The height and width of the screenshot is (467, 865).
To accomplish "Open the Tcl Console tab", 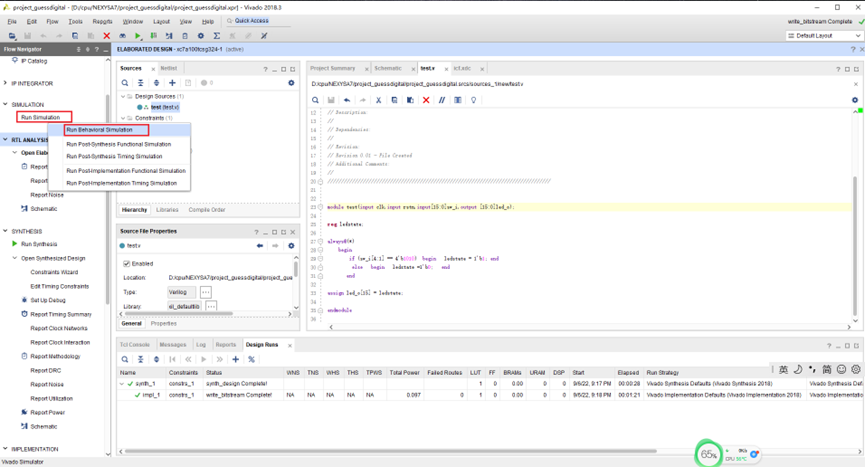I will tap(135, 345).
